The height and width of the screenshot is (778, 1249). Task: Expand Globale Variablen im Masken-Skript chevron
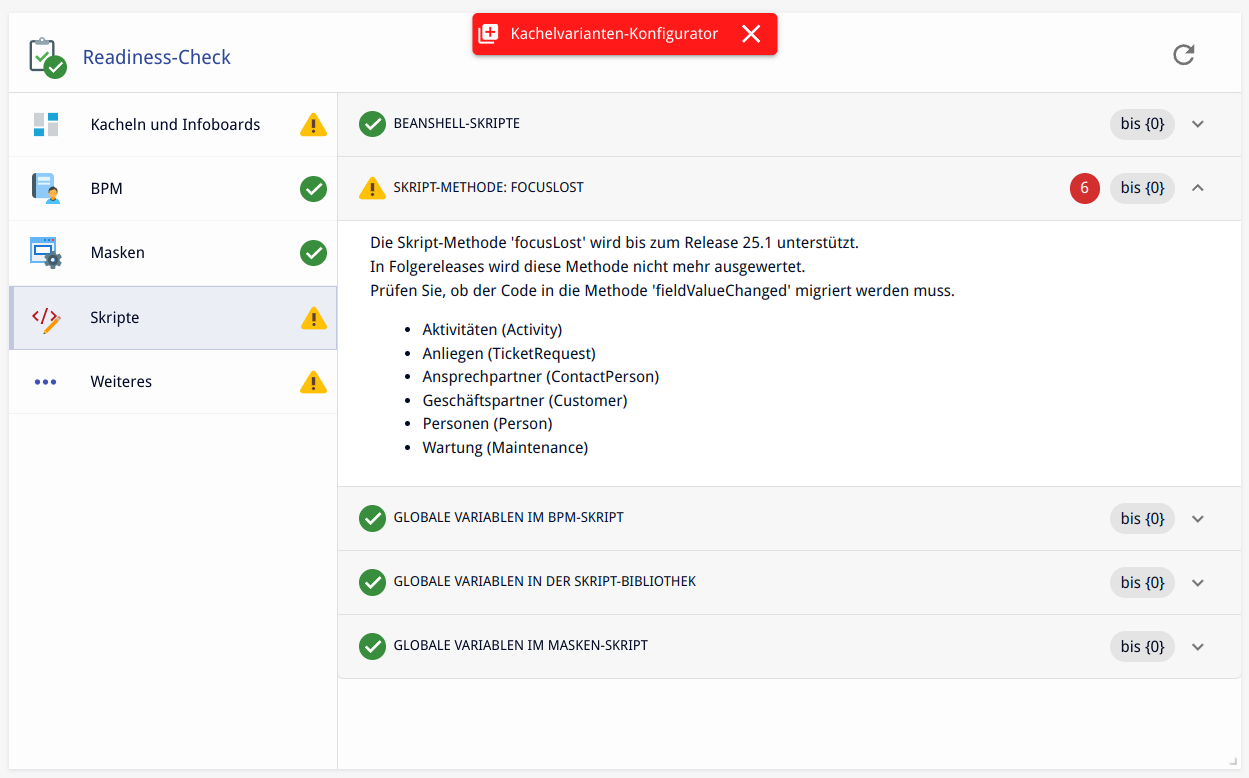[x=1198, y=647]
